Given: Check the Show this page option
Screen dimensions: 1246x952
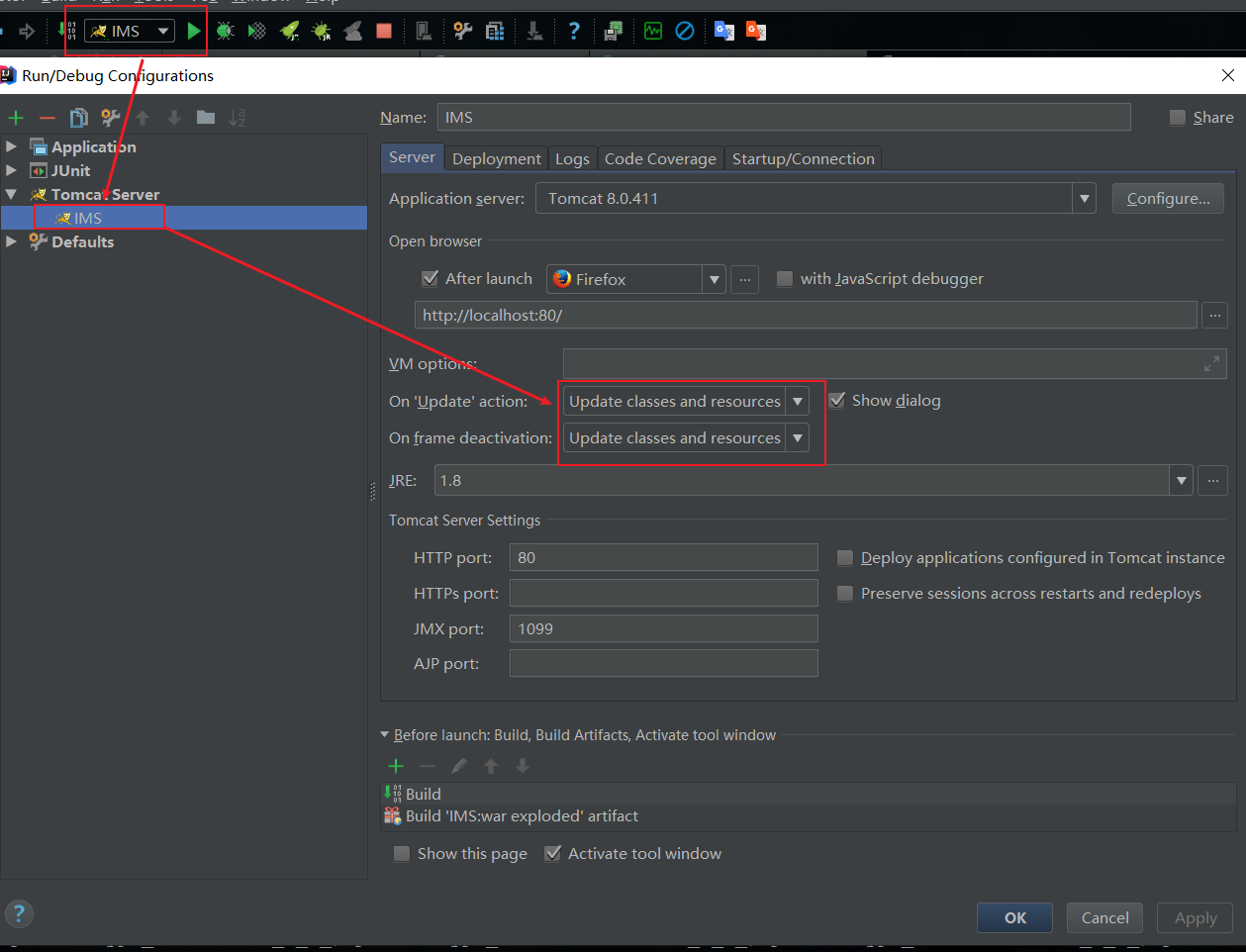Looking at the screenshot, I should [x=402, y=854].
